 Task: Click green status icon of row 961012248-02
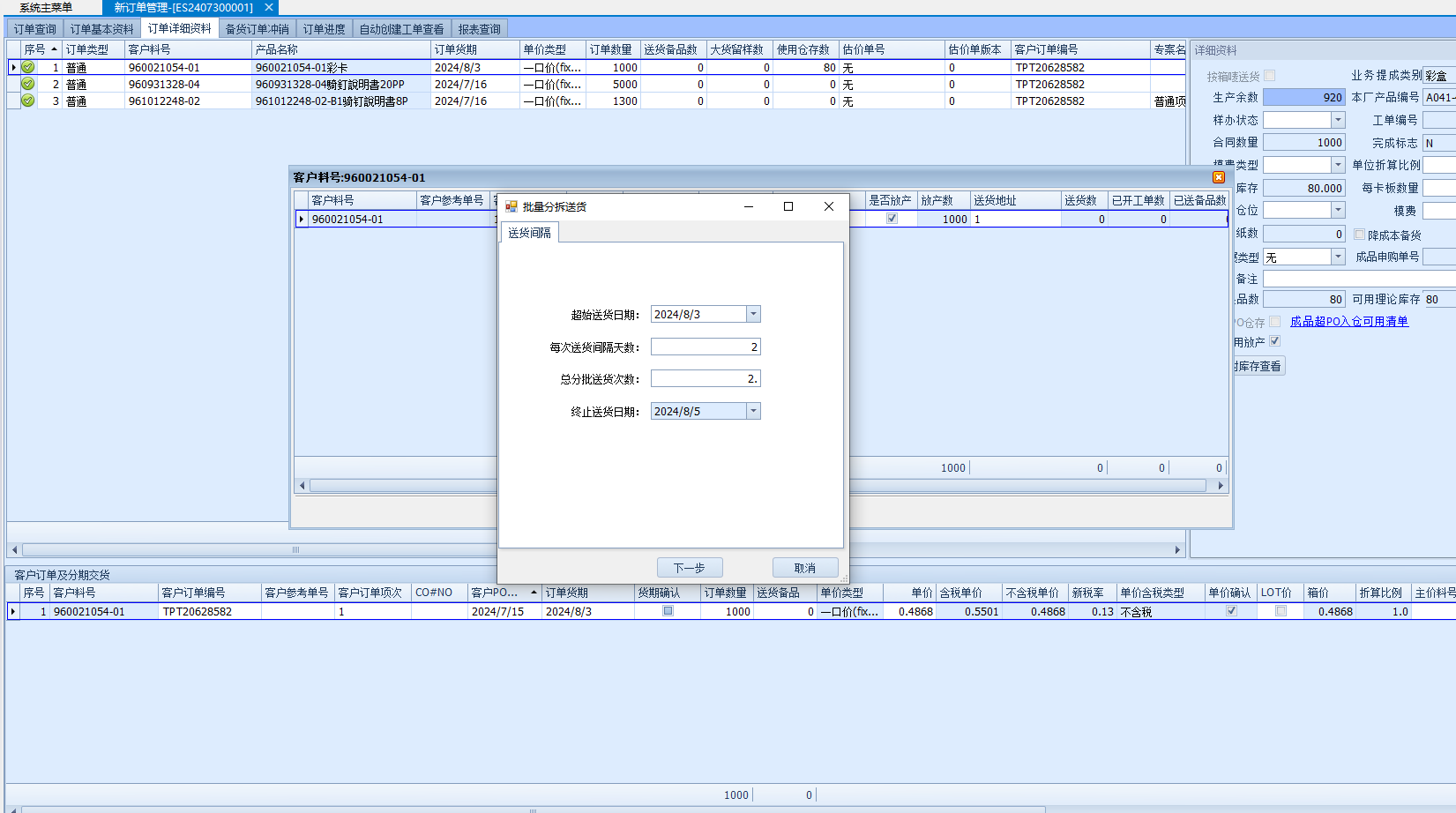click(28, 101)
